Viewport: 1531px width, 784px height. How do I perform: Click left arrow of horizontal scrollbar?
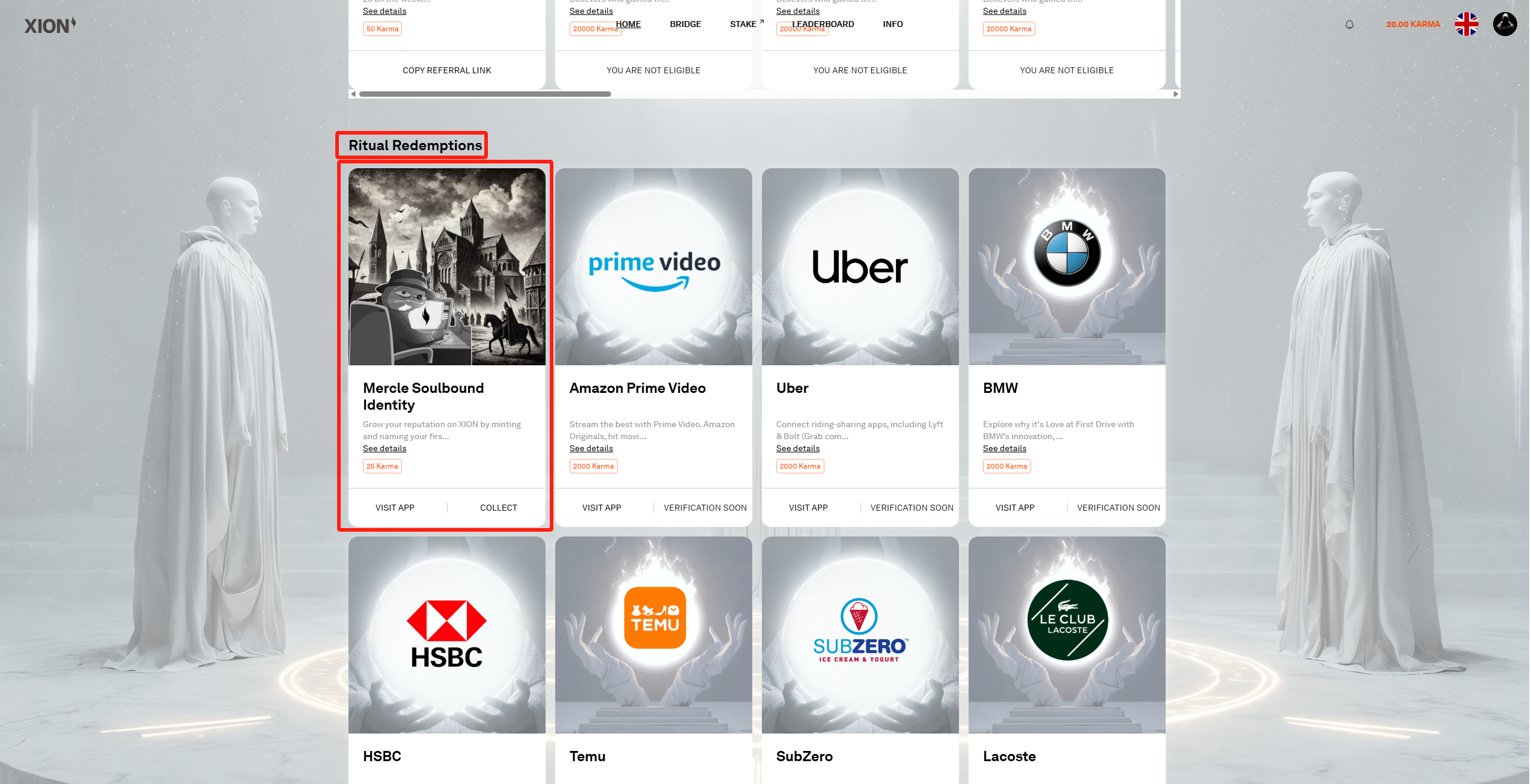(353, 94)
